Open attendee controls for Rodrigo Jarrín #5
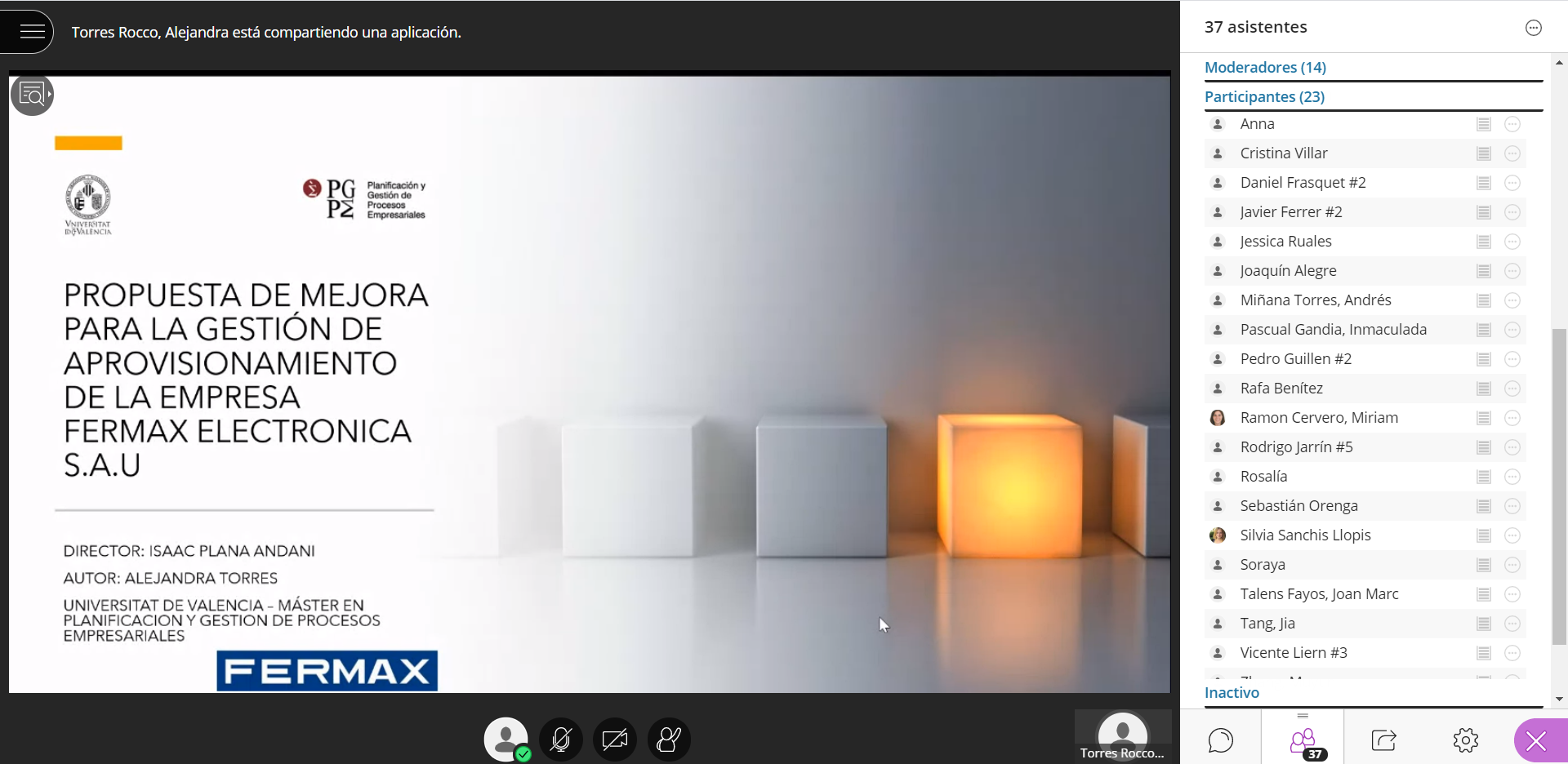 (1512, 447)
